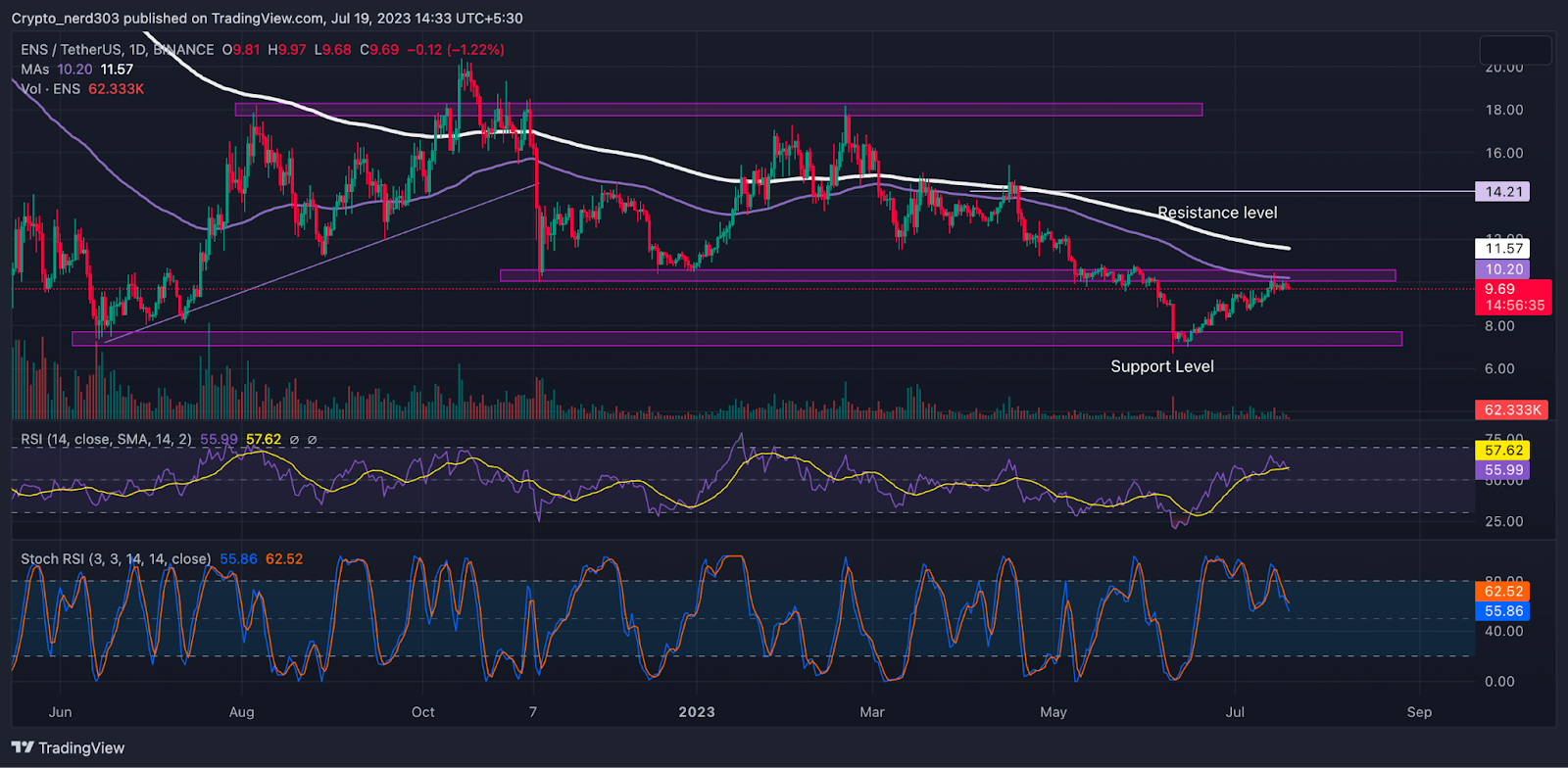Click the Vol · ENS legend label
This screenshot has width=1568, height=768.
click(x=51, y=88)
